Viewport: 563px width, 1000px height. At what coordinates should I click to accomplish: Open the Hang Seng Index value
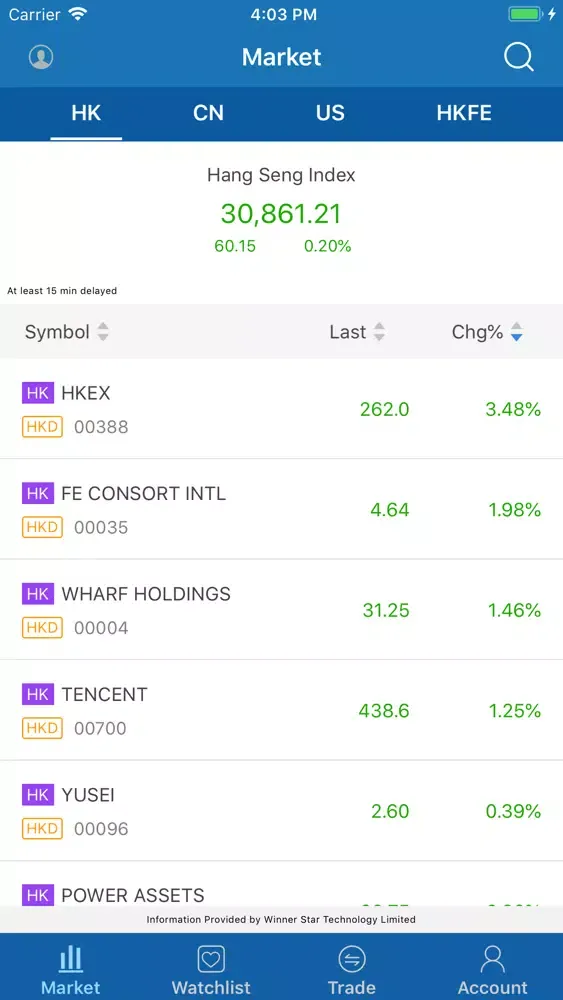coord(281,214)
